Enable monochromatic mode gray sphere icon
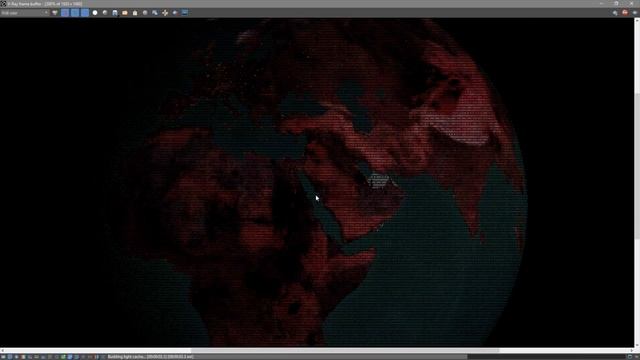 tap(105, 13)
